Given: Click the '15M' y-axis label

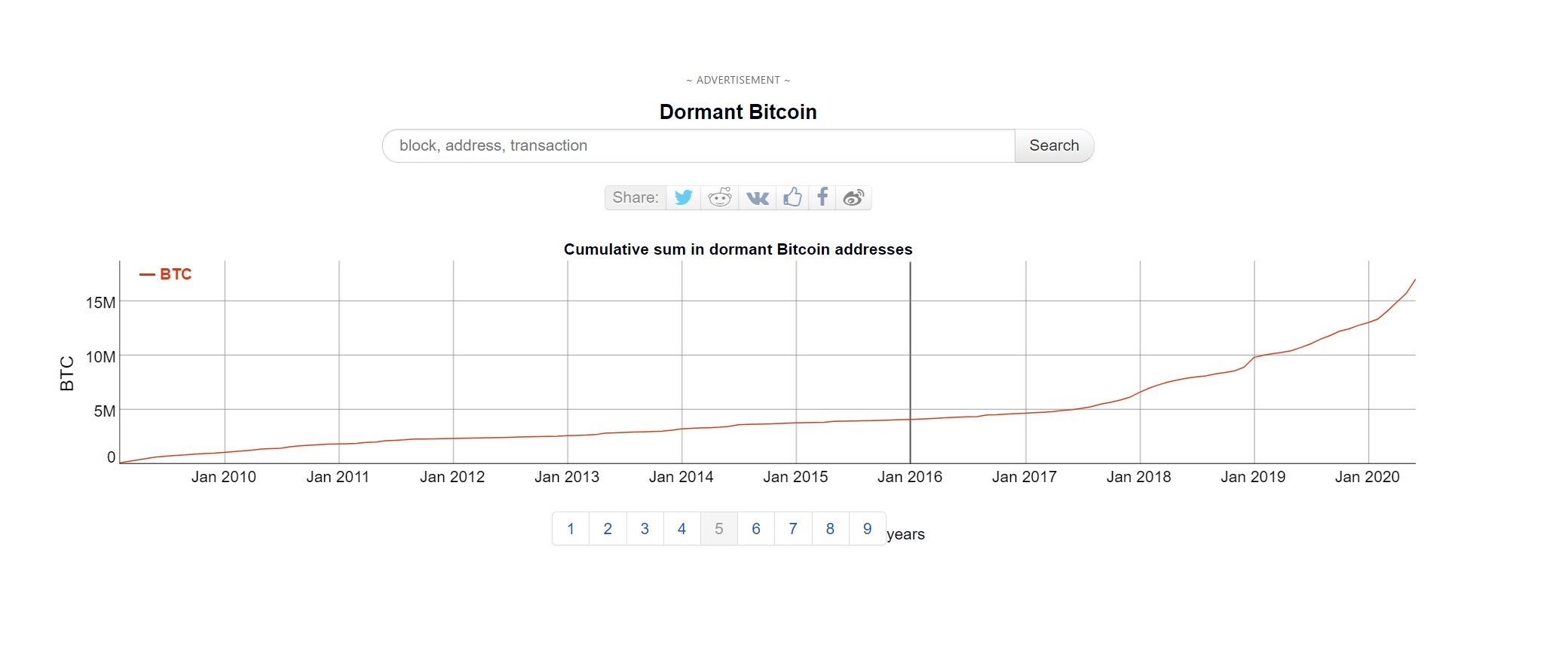Looking at the screenshot, I should click(x=100, y=303).
